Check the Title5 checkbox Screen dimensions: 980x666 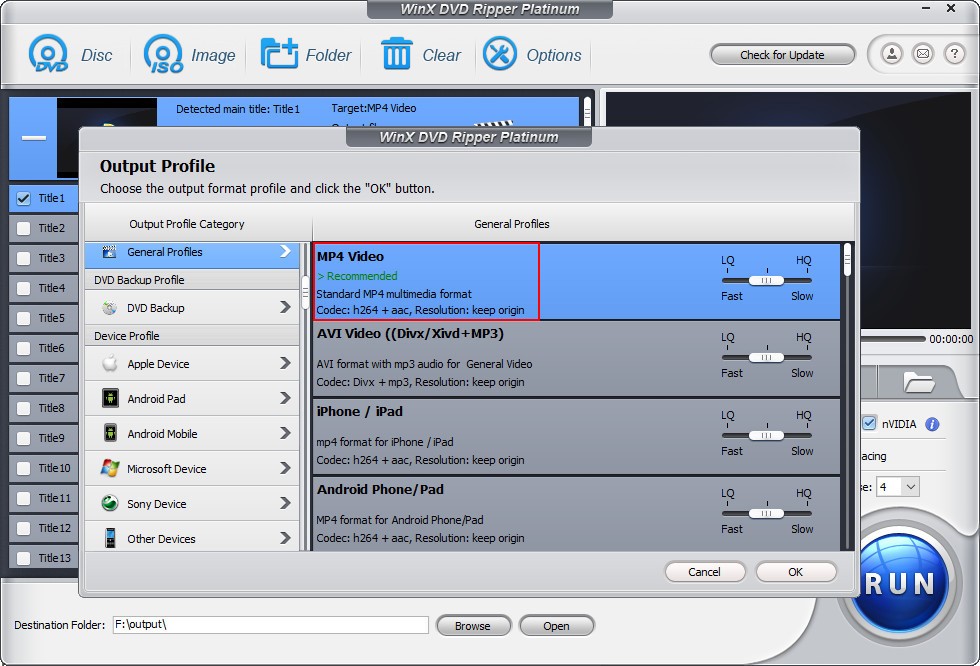[x=23, y=318]
